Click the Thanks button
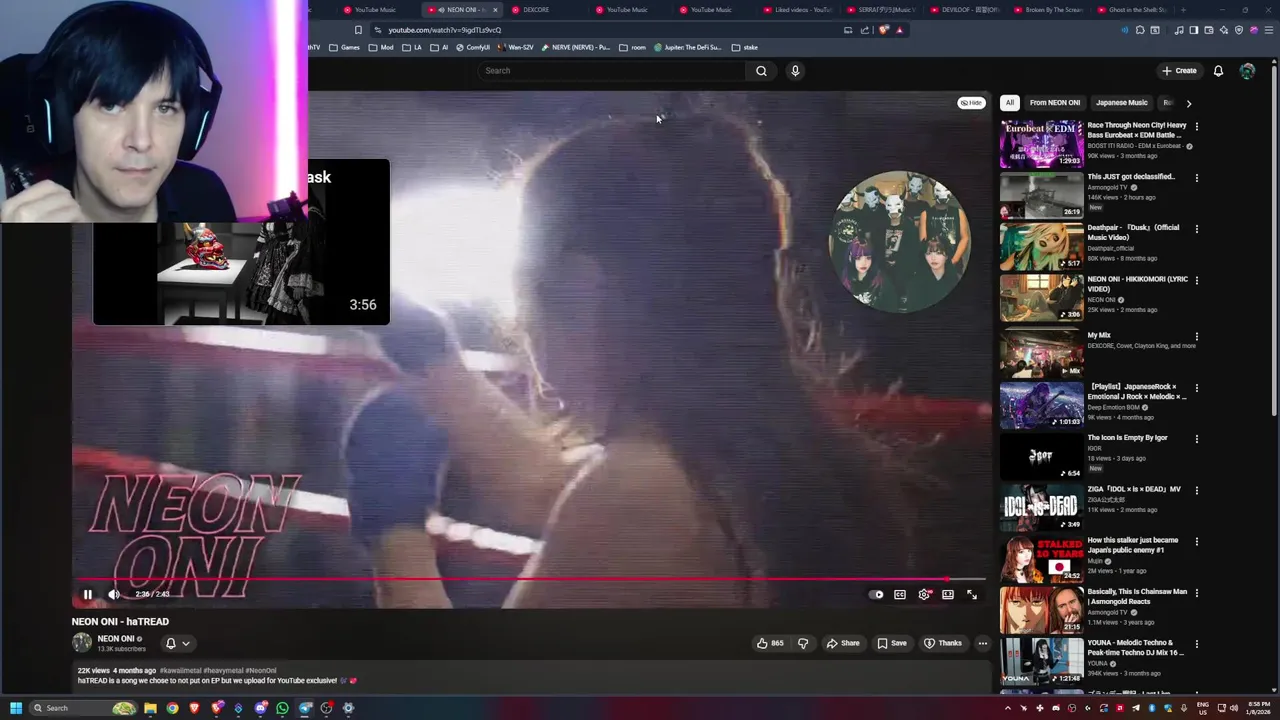The width and height of the screenshot is (1280, 720). (943, 643)
